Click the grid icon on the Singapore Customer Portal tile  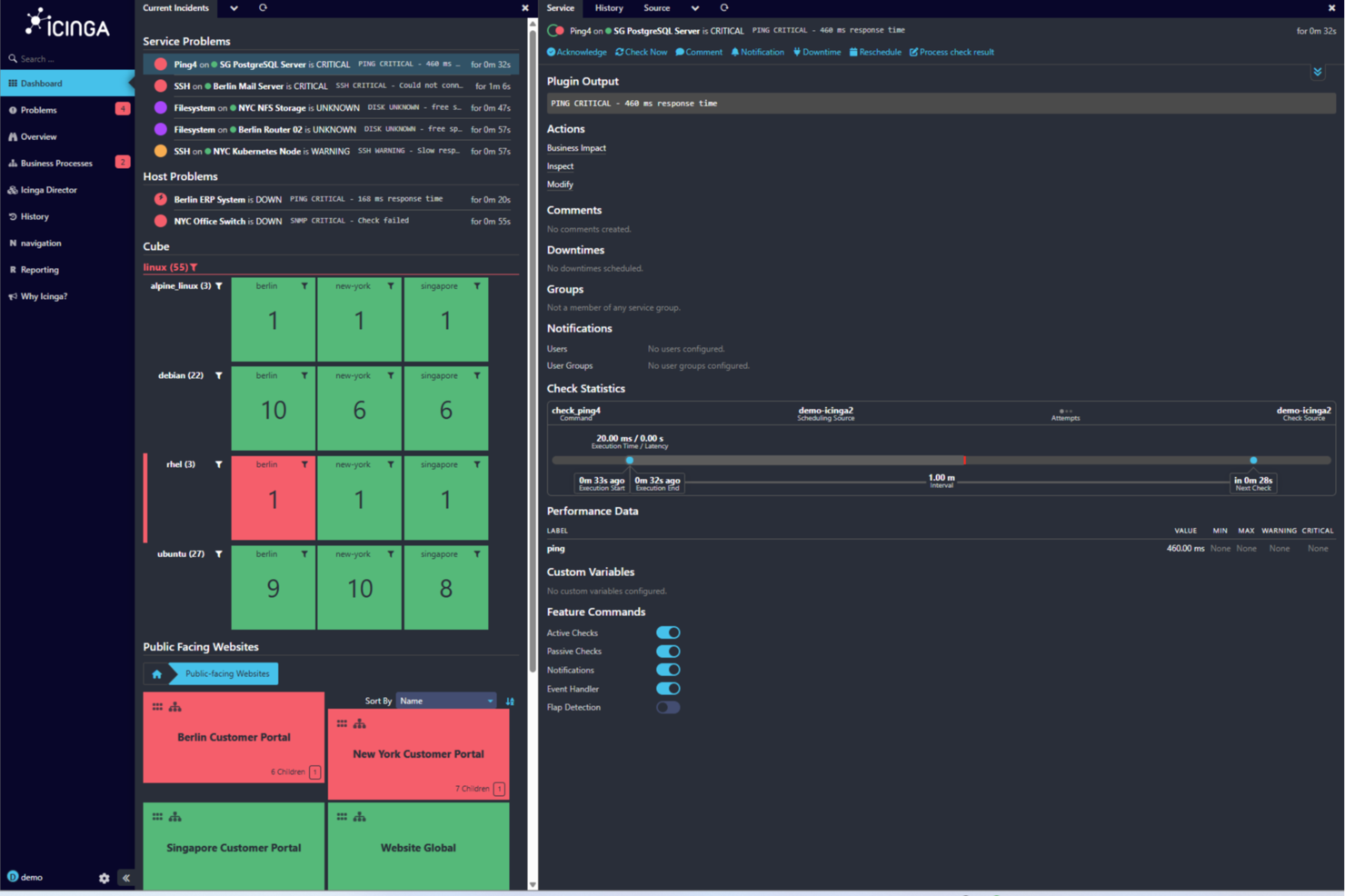(157, 817)
